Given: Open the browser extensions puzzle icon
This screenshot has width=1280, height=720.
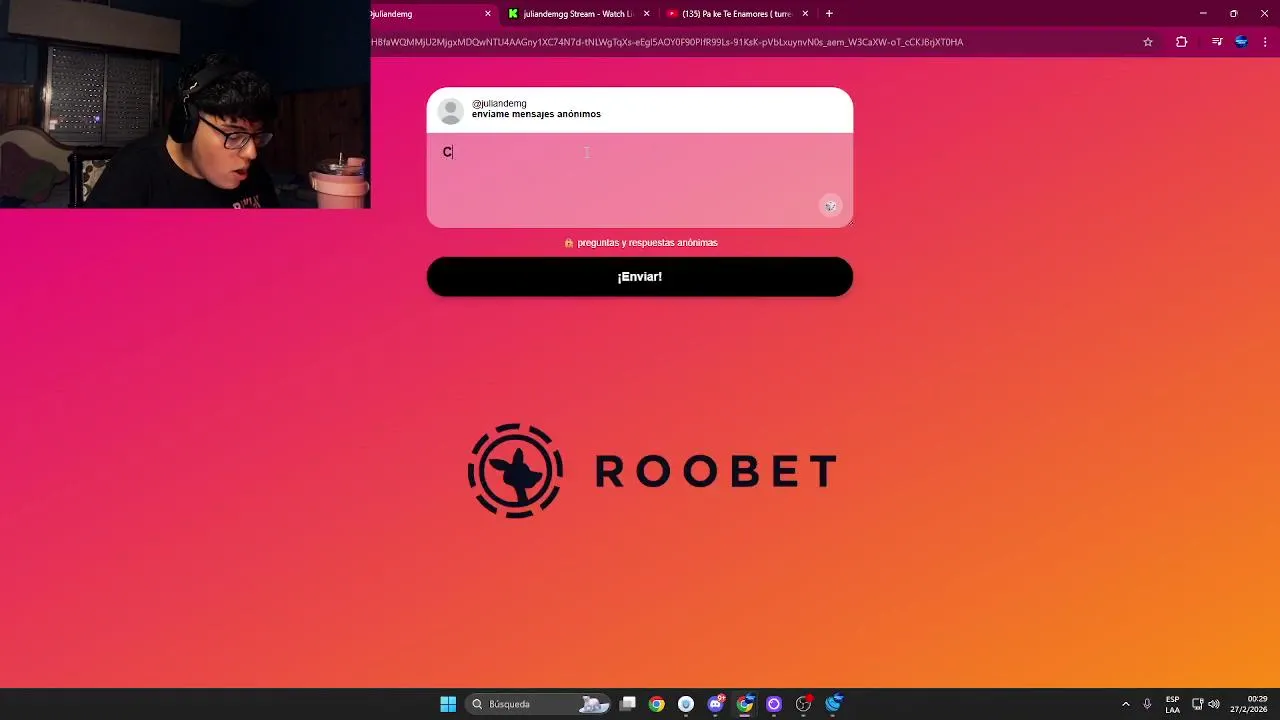Looking at the screenshot, I should (1182, 42).
